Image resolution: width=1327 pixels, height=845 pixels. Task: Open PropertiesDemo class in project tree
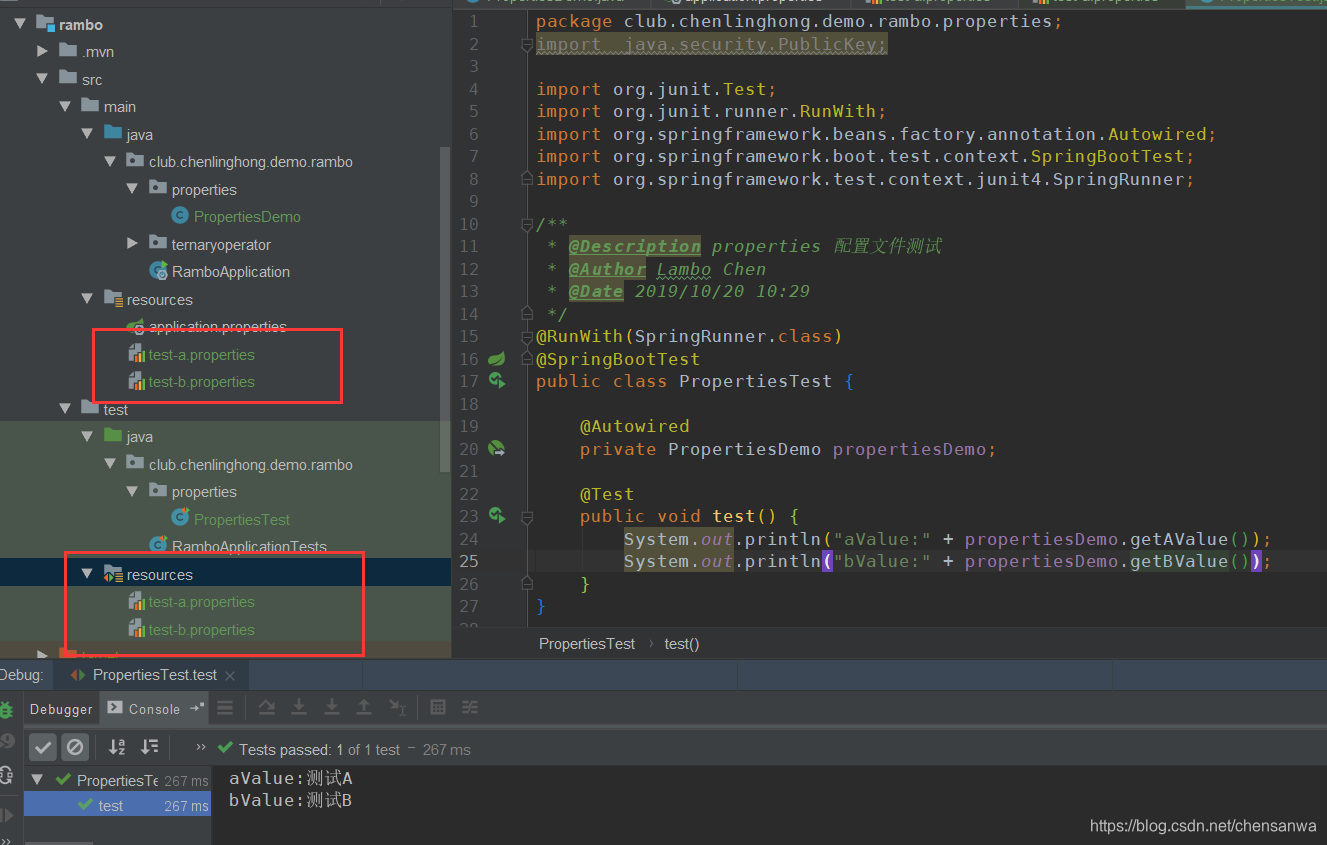[x=247, y=216]
